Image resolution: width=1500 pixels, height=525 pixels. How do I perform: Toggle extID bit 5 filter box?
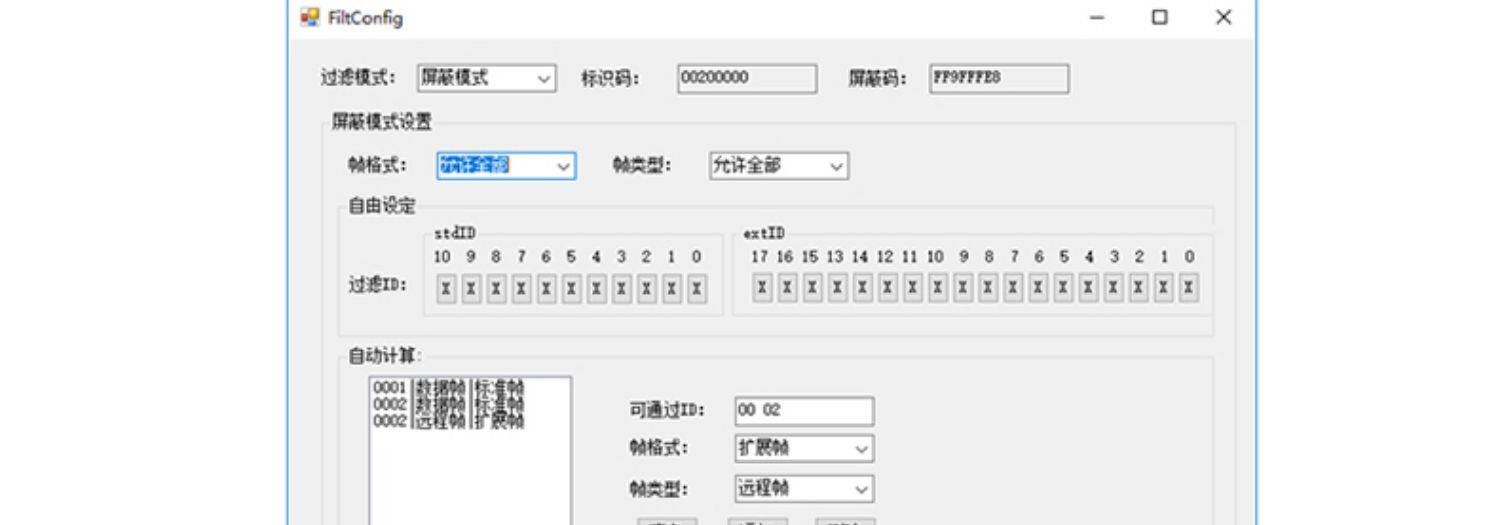(1063, 289)
